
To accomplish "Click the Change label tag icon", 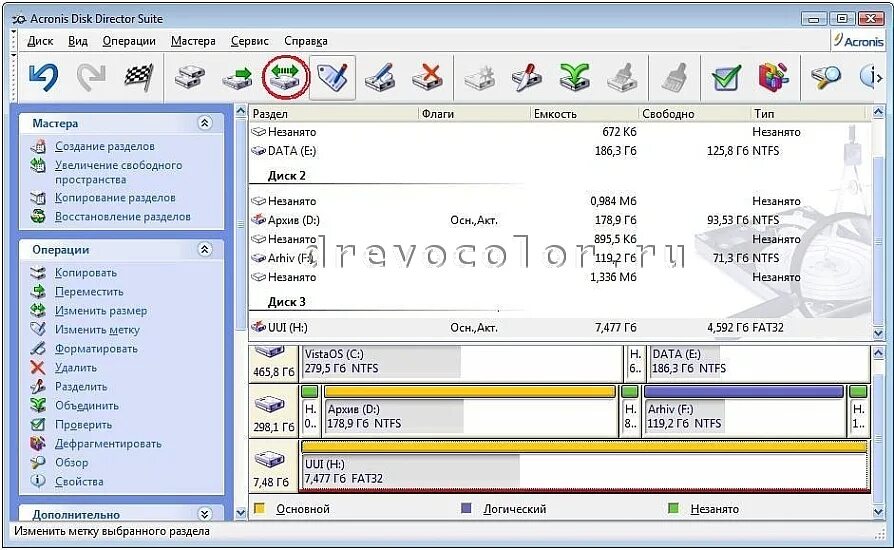I will [x=332, y=76].
